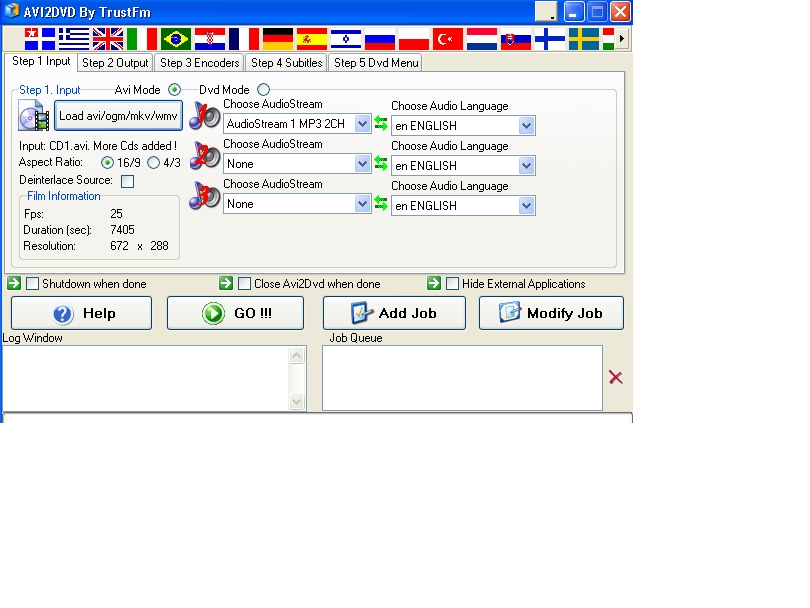Tick Close Avi2Dvd when done checkbox

(244, 284)
